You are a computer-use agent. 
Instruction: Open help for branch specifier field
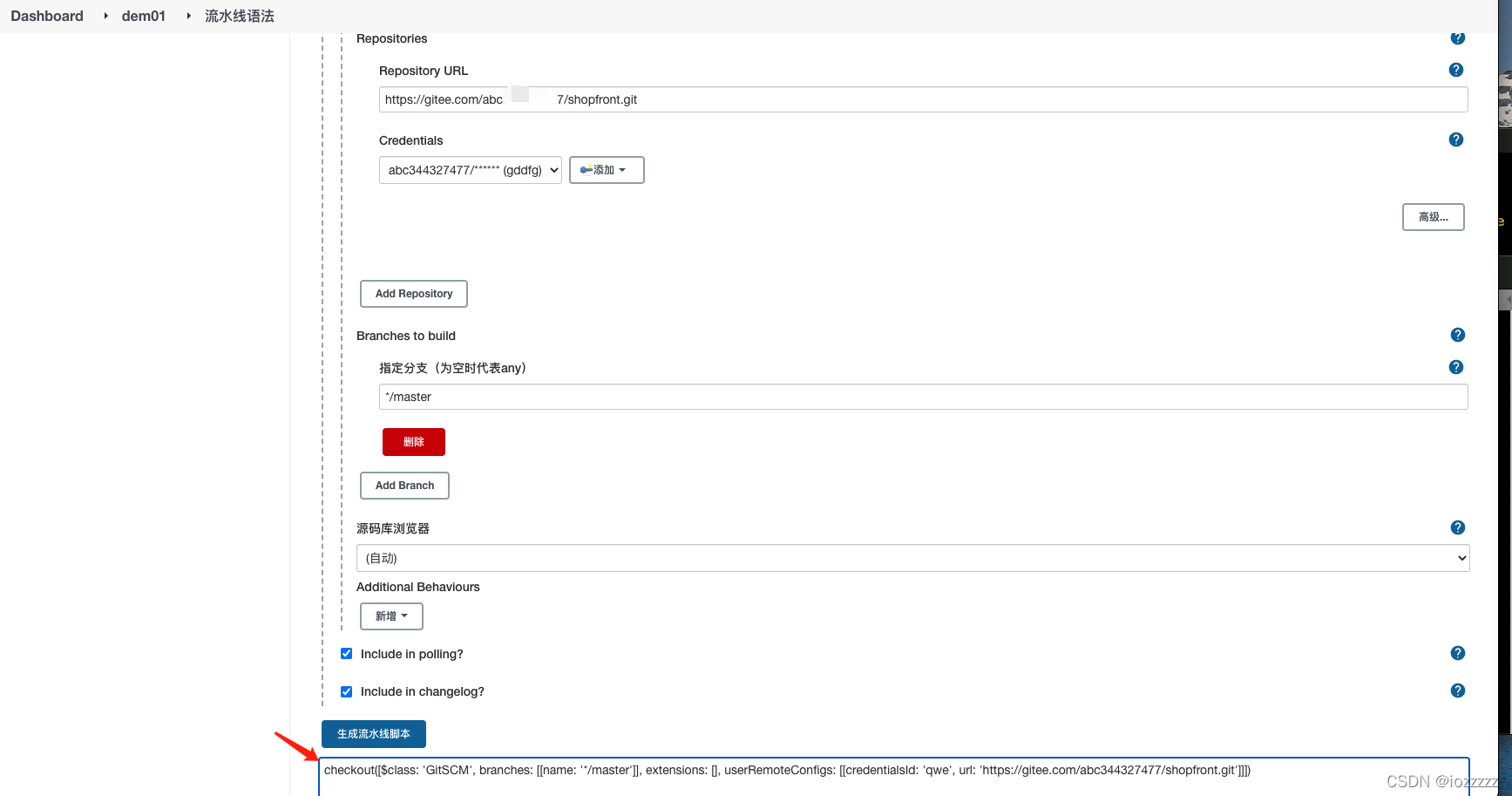[x=1455, y=367]
